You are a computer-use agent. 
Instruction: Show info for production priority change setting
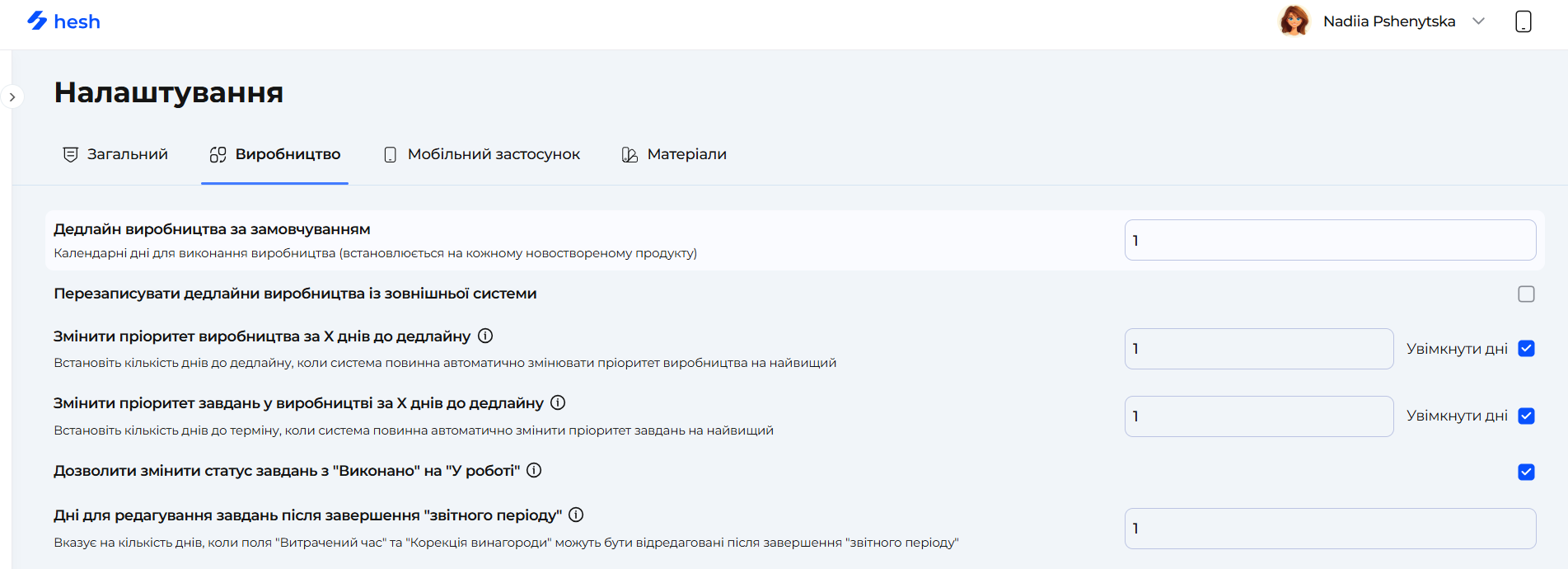tap(485, 336)
